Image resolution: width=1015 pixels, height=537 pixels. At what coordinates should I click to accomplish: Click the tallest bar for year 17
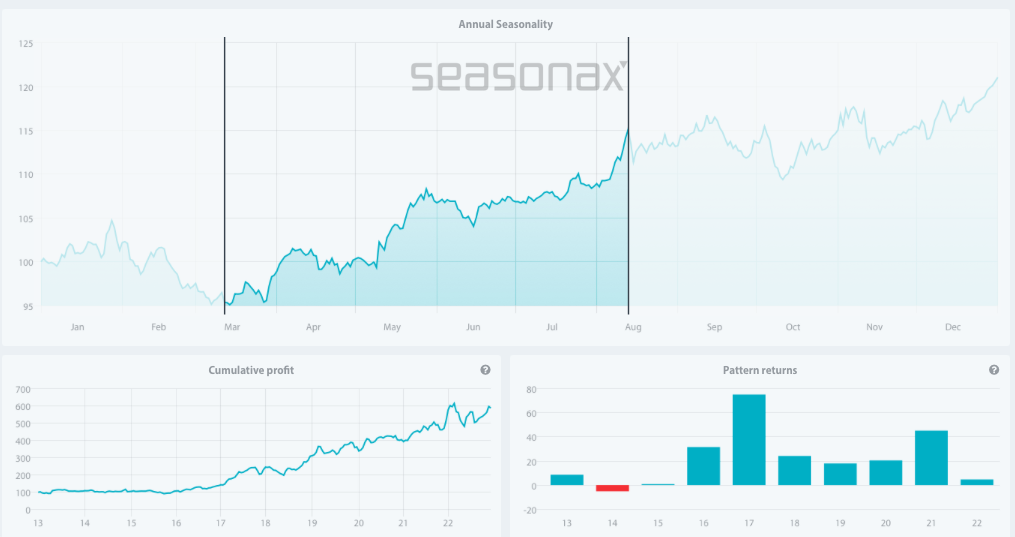click(x=749, y=440)
